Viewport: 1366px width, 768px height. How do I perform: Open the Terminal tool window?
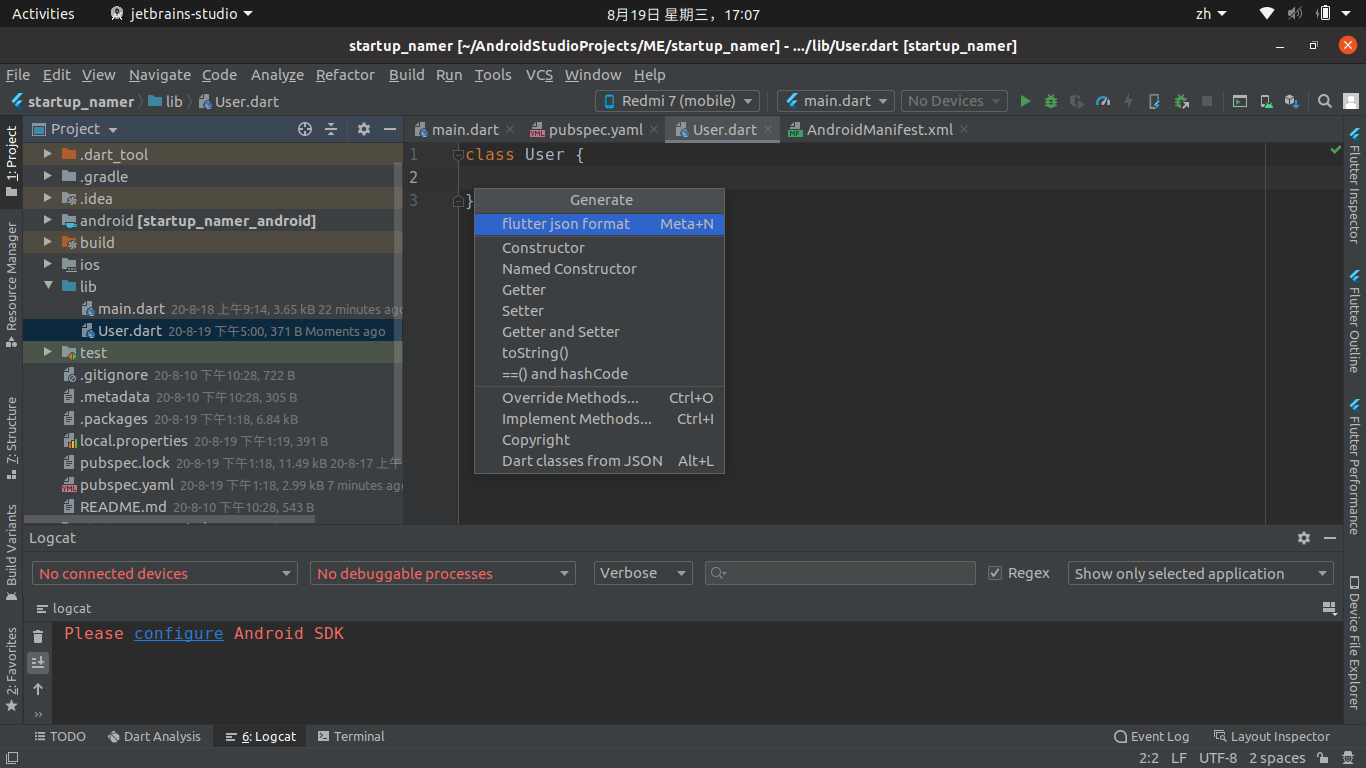tap(351, 737)
